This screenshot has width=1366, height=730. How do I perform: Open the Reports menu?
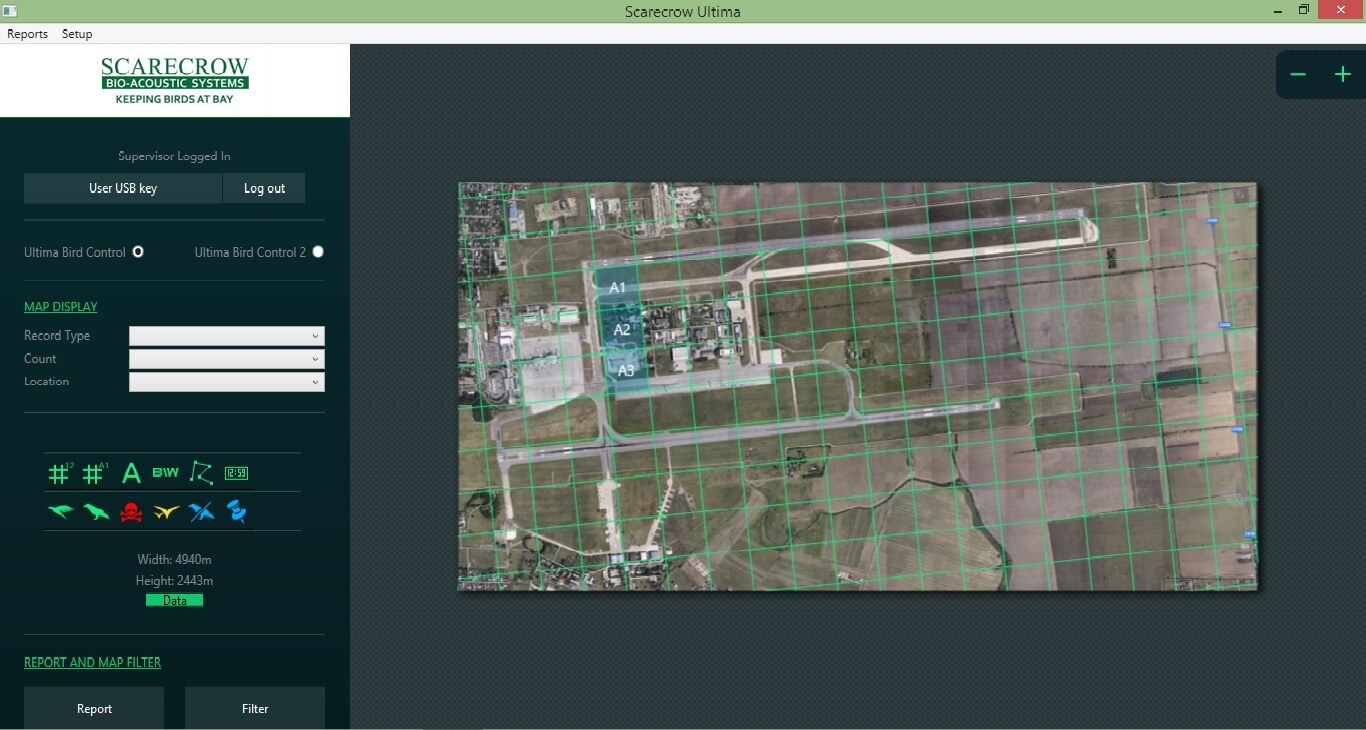click(28, 34)
